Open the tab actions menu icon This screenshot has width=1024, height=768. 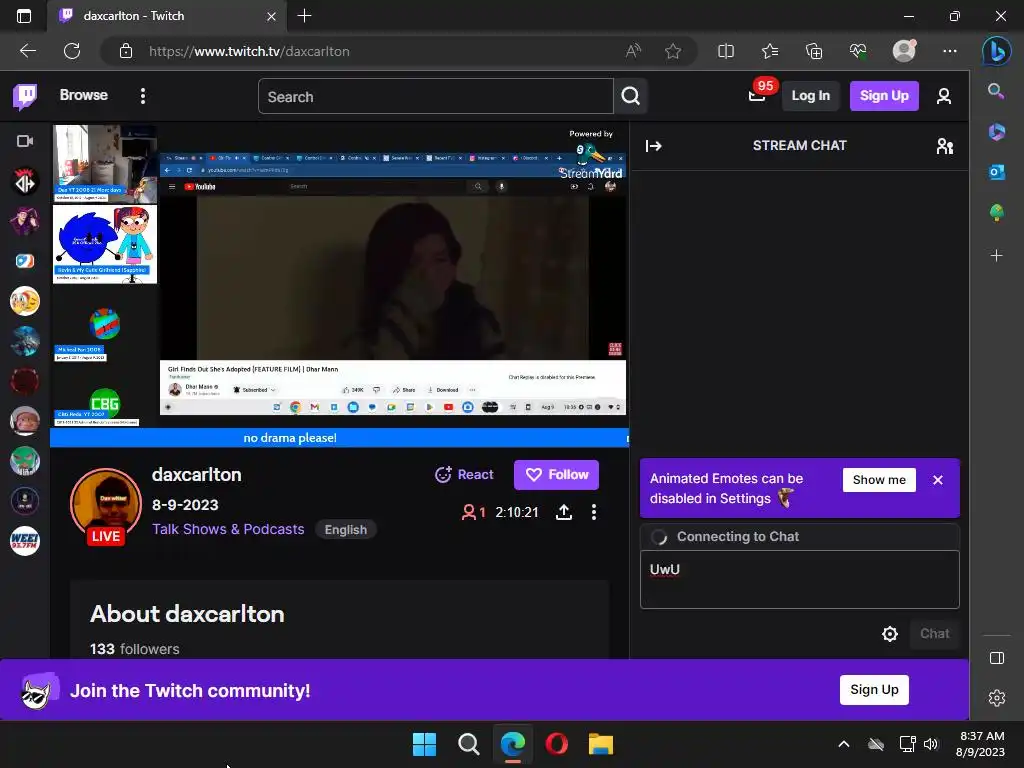coord(24,16)
